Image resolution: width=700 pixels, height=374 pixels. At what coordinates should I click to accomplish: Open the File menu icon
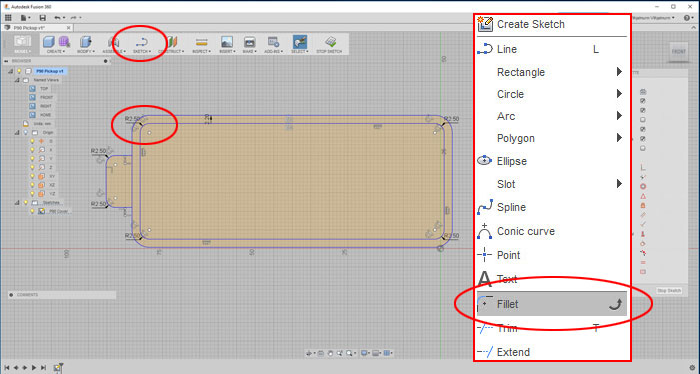[x=25, y=18]
